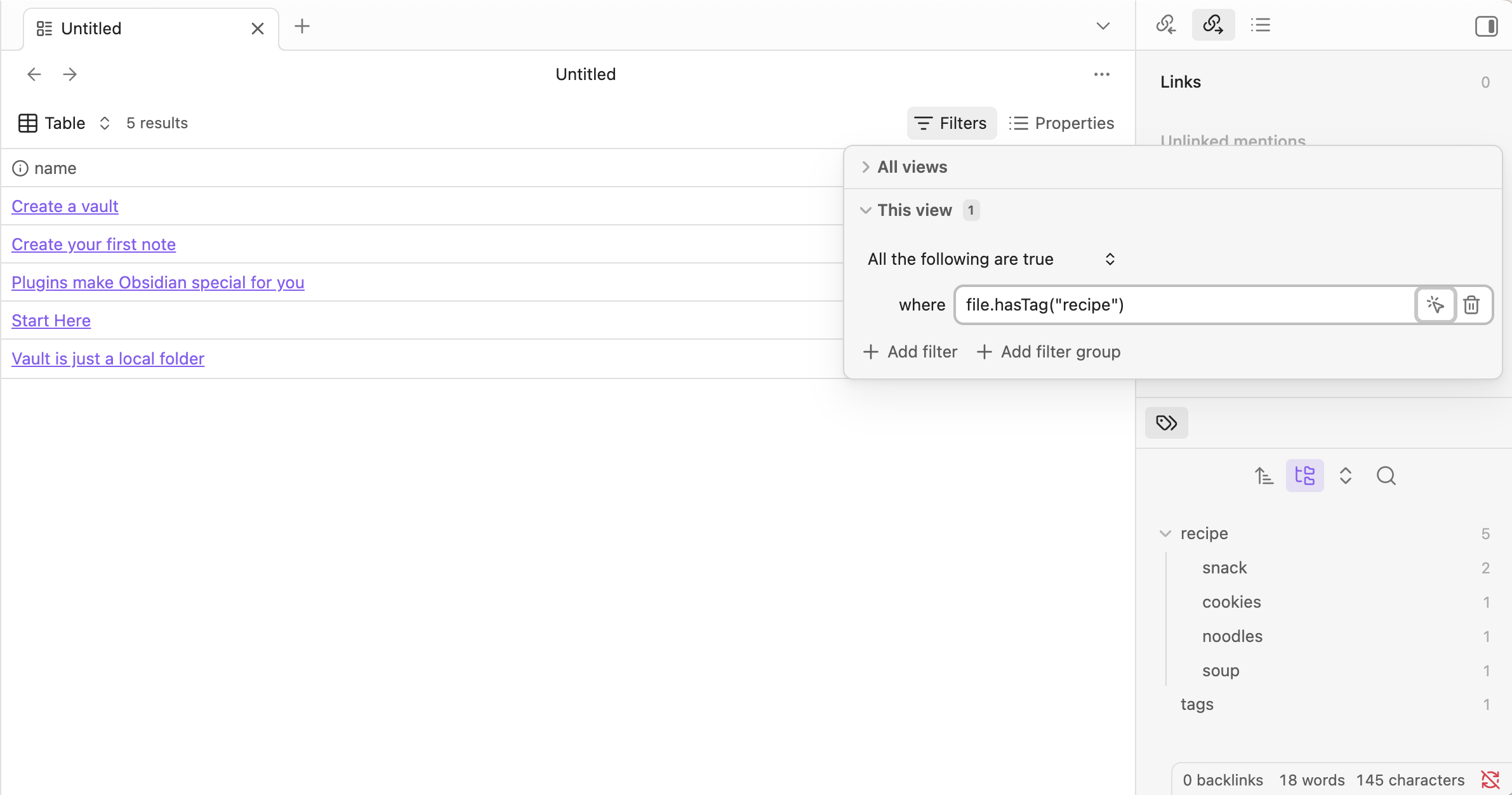Open the 'Create a vault' note
Screen dimensions: 1512x795
[65, 206]
